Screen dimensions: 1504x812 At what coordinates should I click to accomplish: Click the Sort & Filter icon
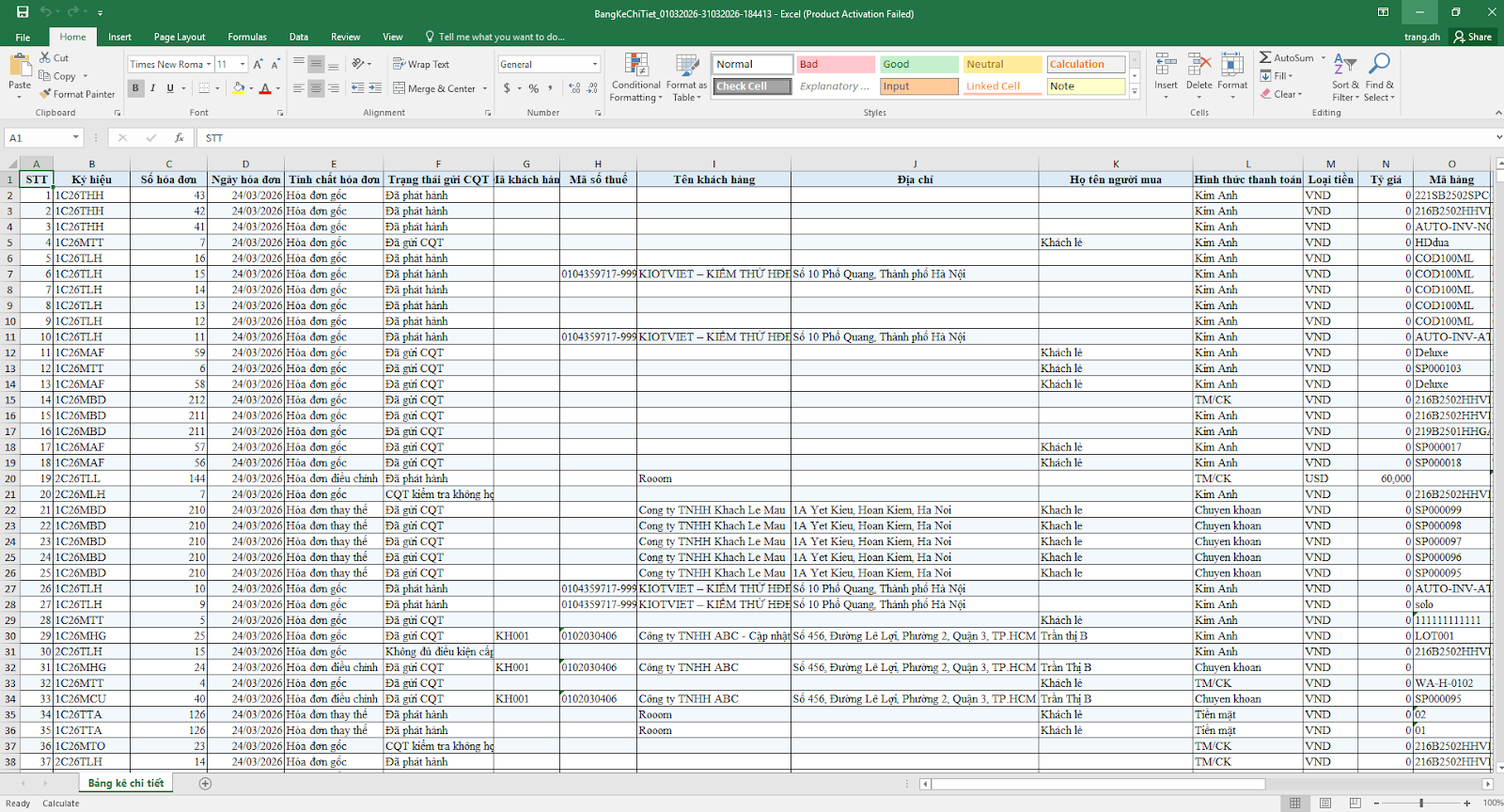pyautogui.click(x=1345, y=66)
